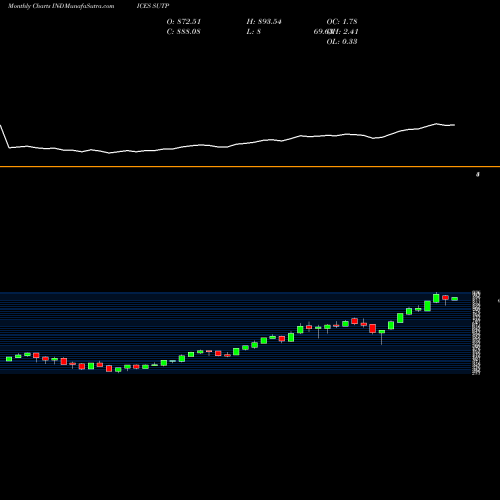
Task: Click the first green candlestick at the far left
Action: [x=9, y=359]
